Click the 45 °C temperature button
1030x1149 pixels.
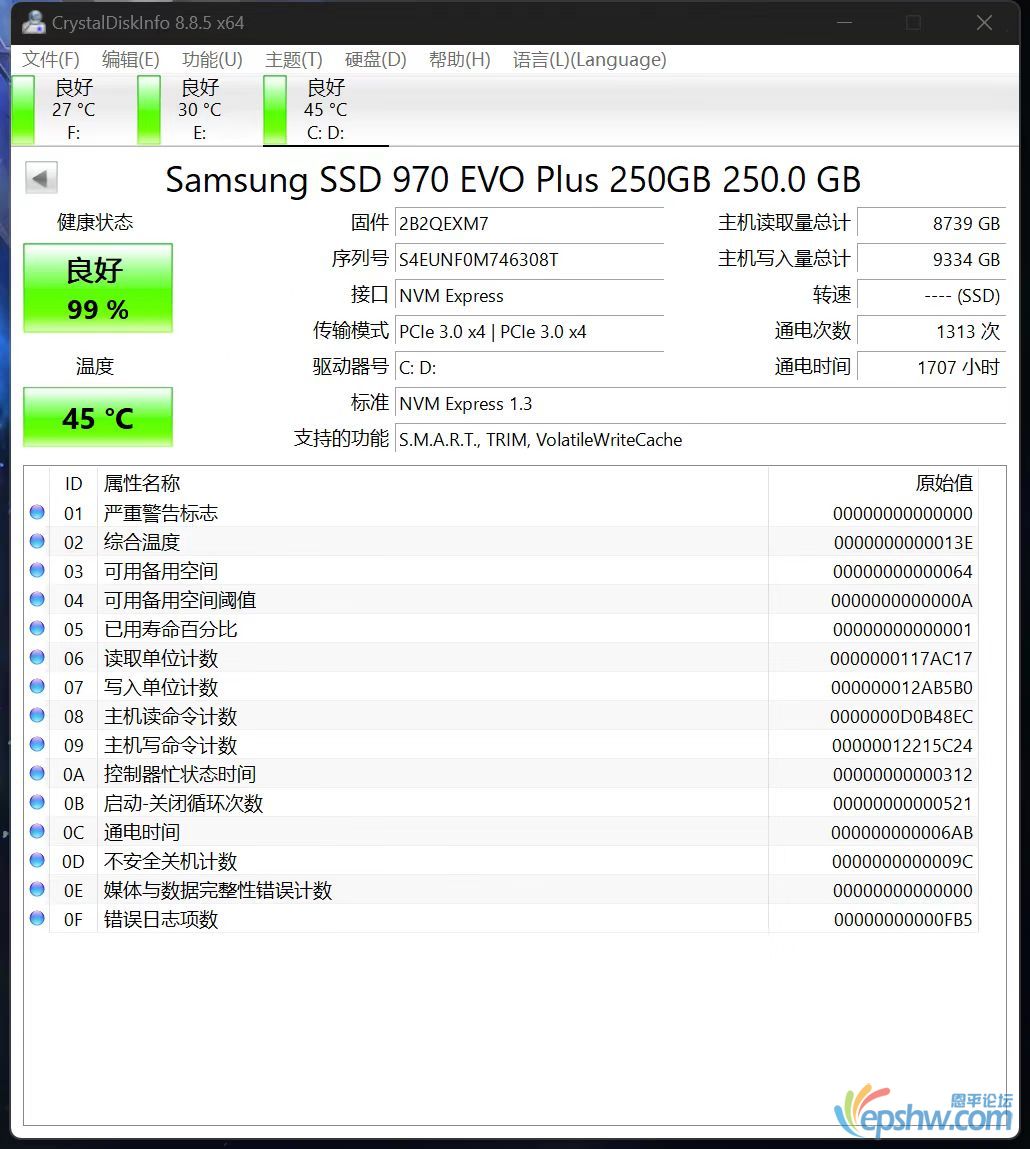tap(98, 417)
